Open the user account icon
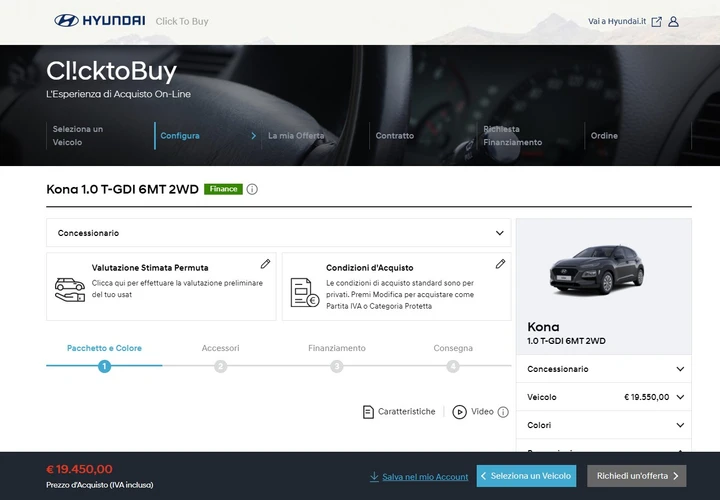720x500 pixels. pyautogui.click(x=673, y=22)
